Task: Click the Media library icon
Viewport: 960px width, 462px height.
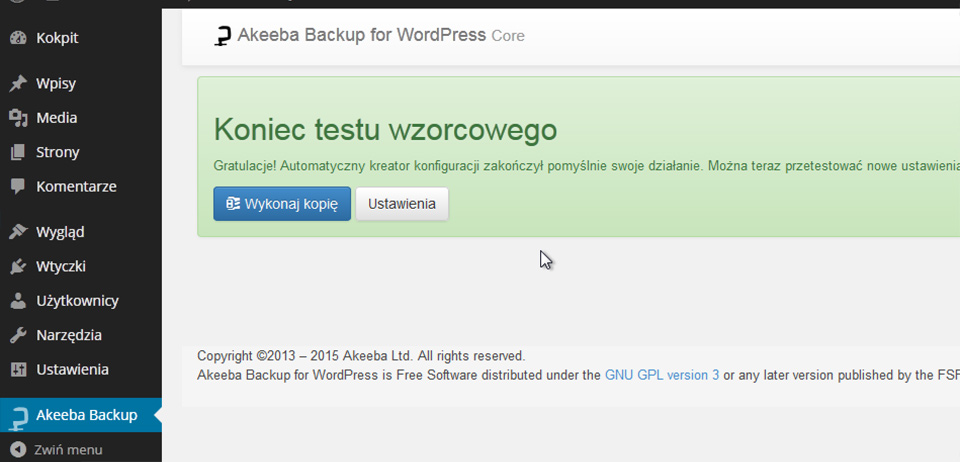Action: pos(19,117)
